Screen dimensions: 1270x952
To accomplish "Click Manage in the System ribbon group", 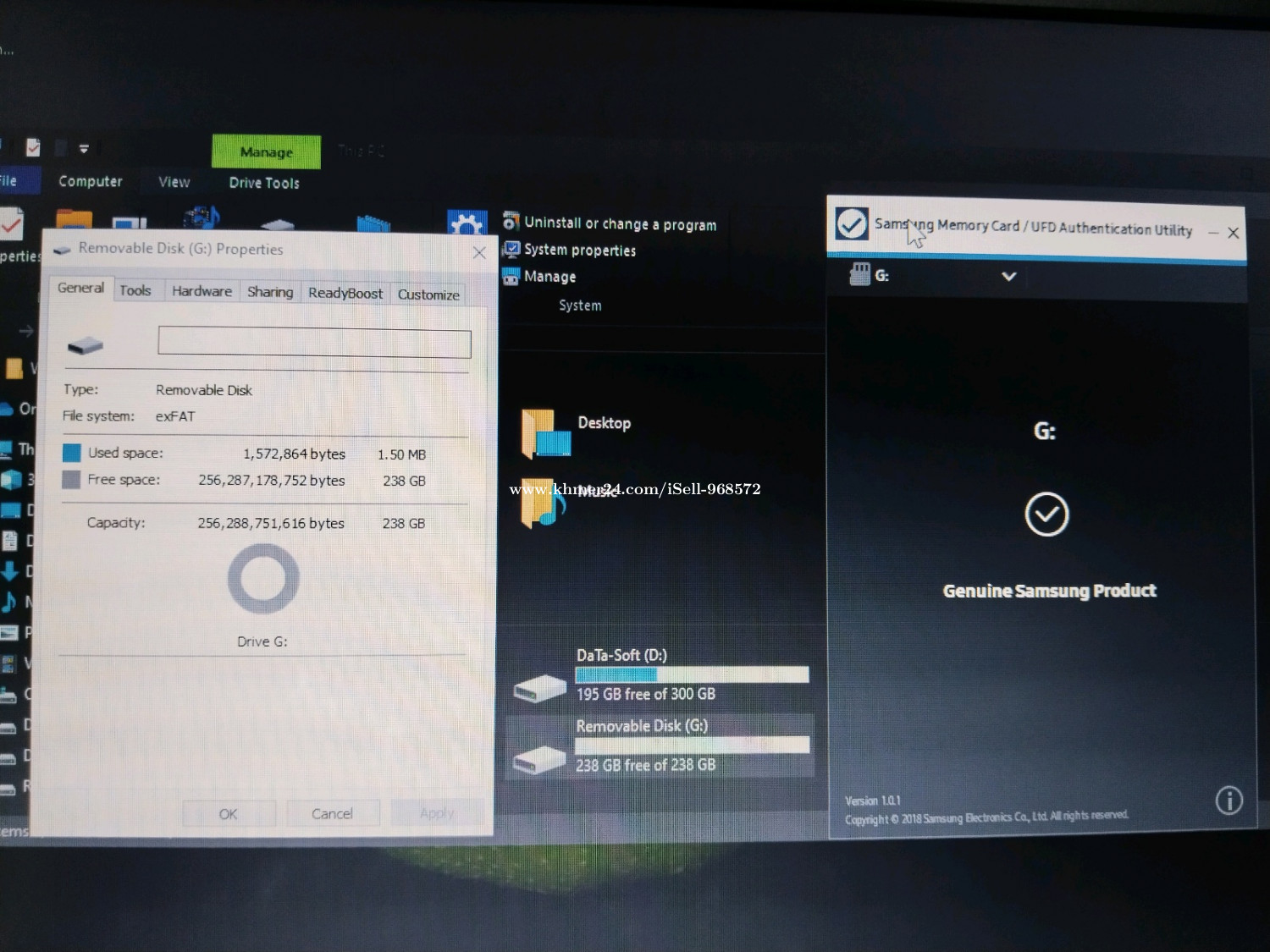I will coord(549,276).
